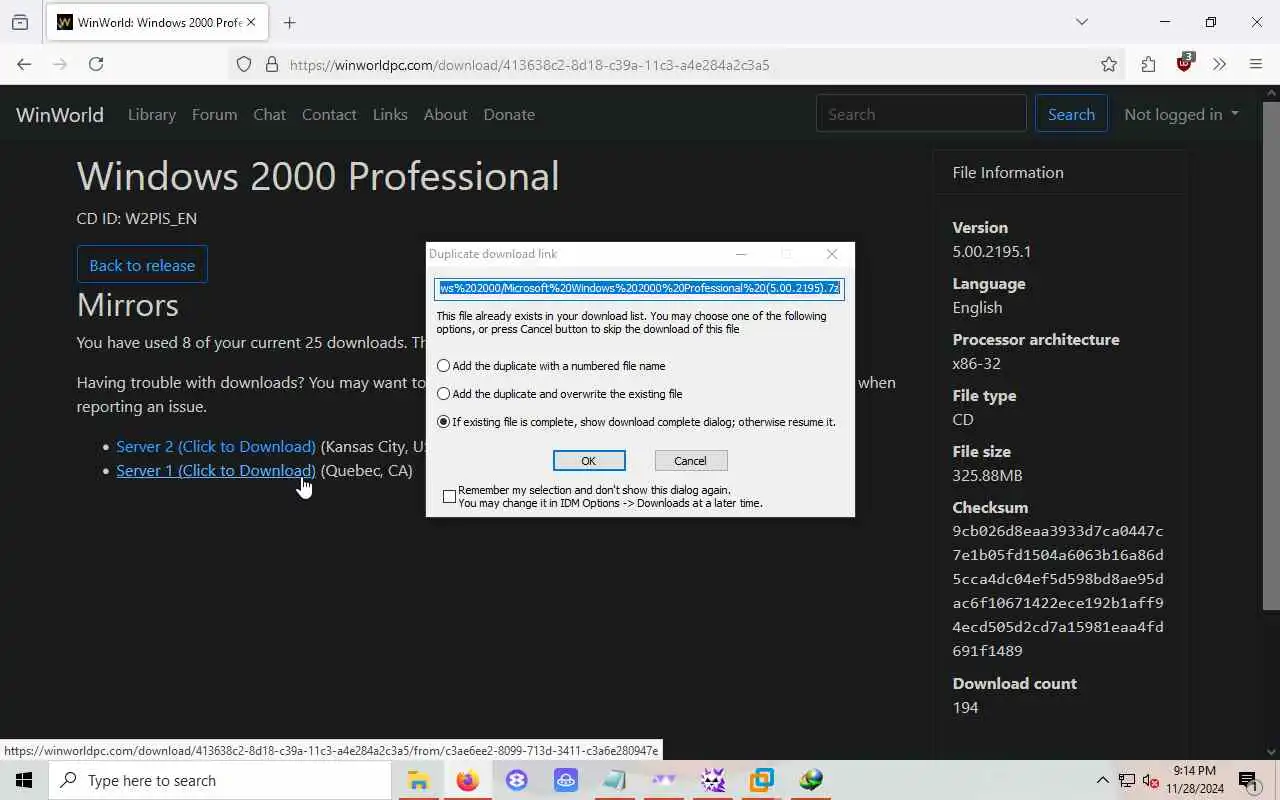Download from Server 2 link

coord(216,446)
